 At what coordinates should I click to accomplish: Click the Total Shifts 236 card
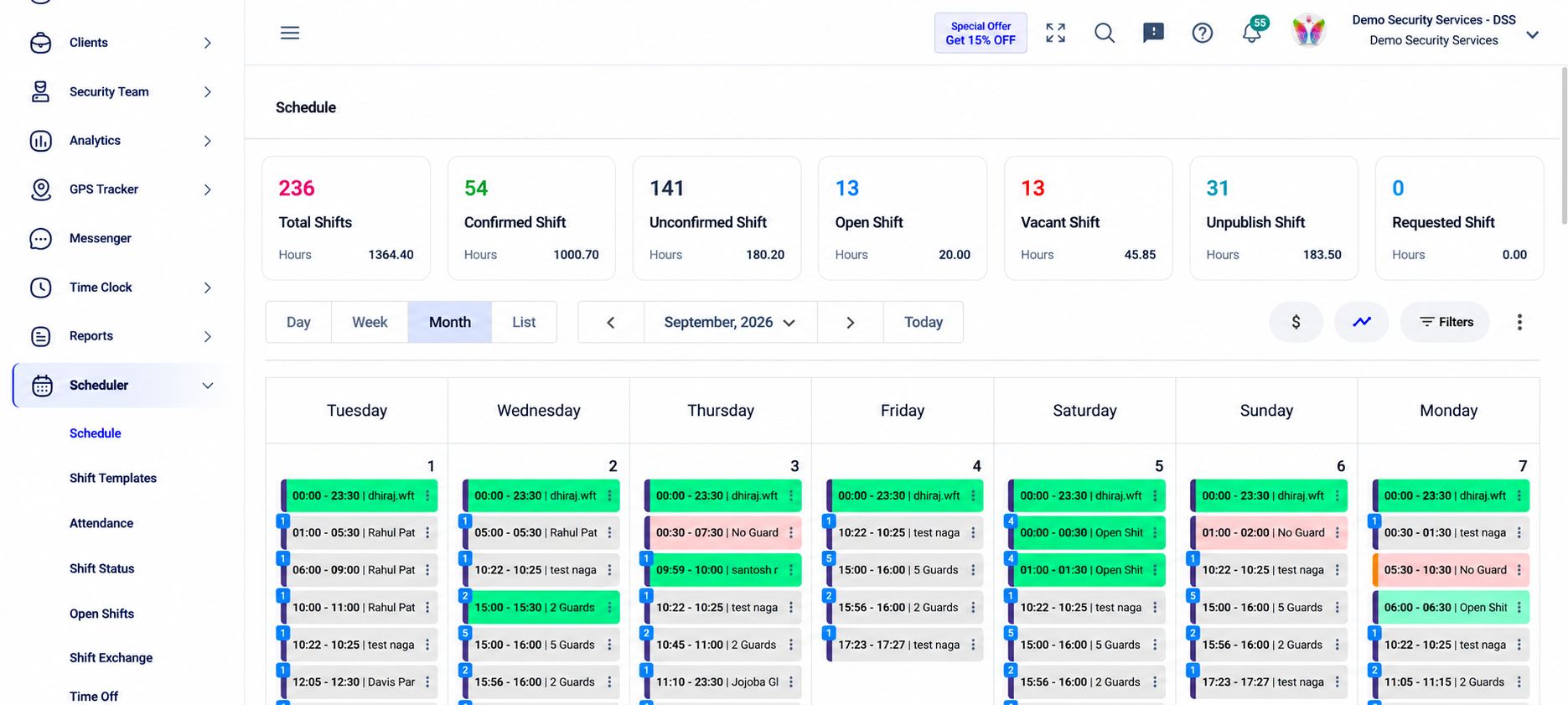point(346,218)
